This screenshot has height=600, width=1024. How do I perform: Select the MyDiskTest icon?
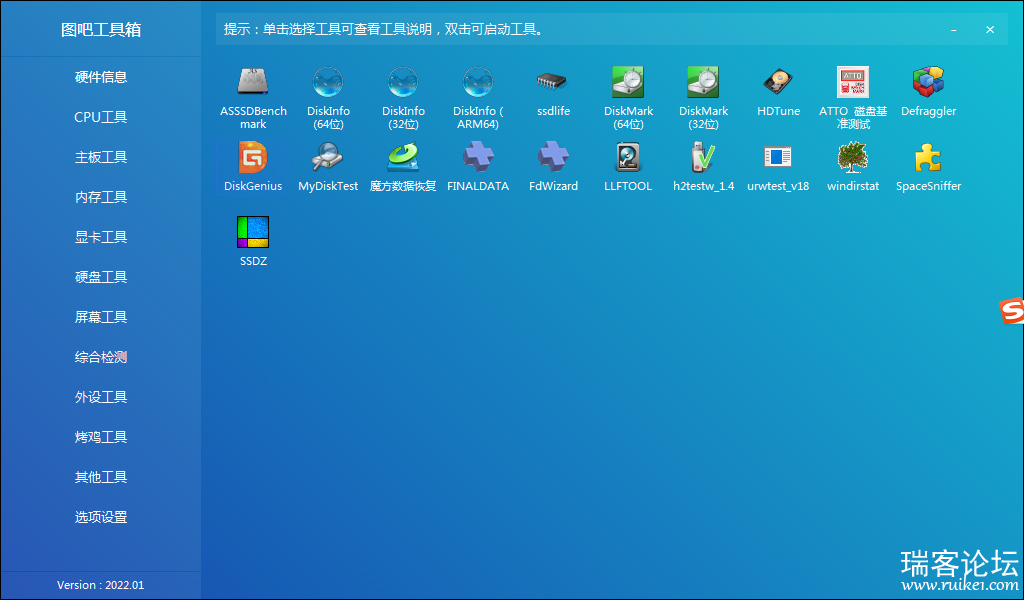(x=328, y=157)
